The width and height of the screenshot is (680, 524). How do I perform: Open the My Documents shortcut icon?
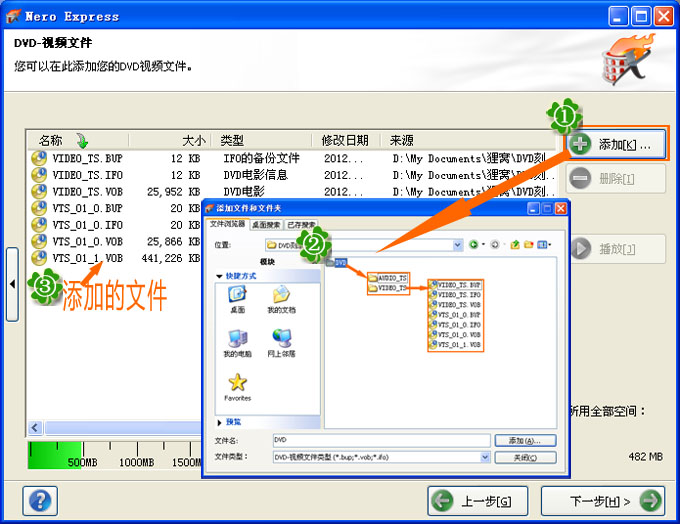[x=281, y=300]
